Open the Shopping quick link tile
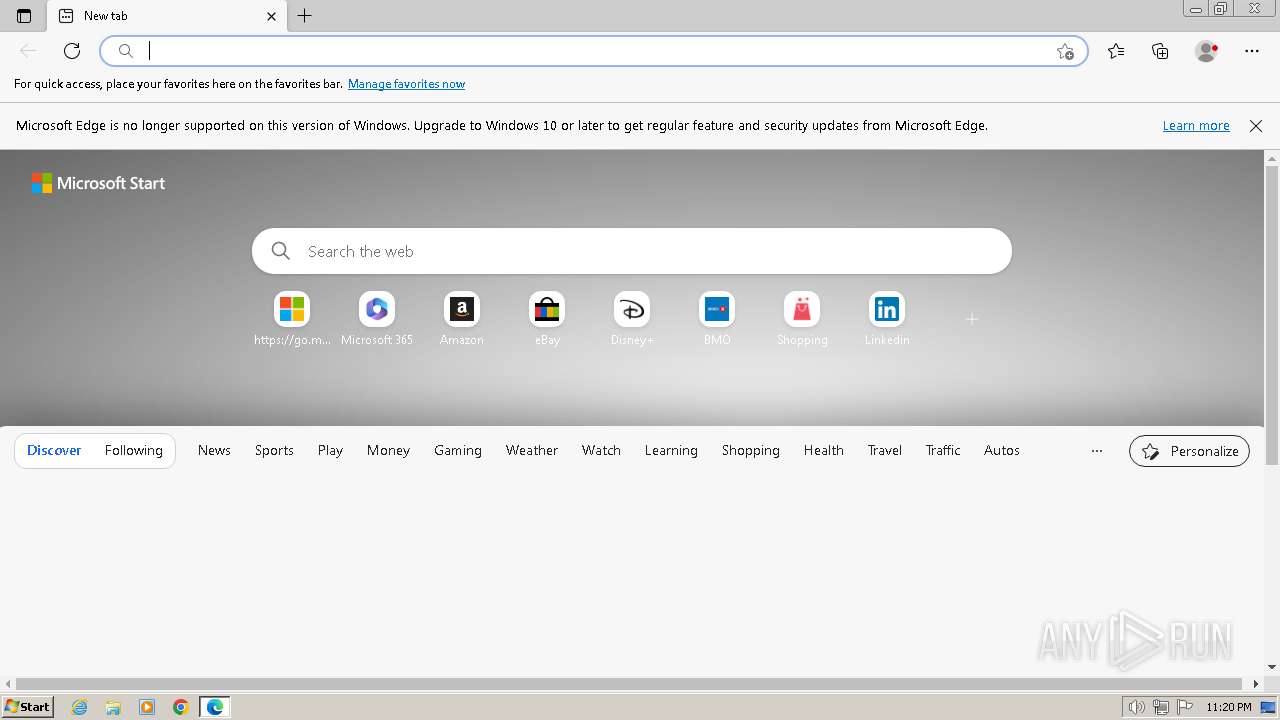Image resolution: width=1280 pixels, height=720 pixels. click(x=802, y=319)
